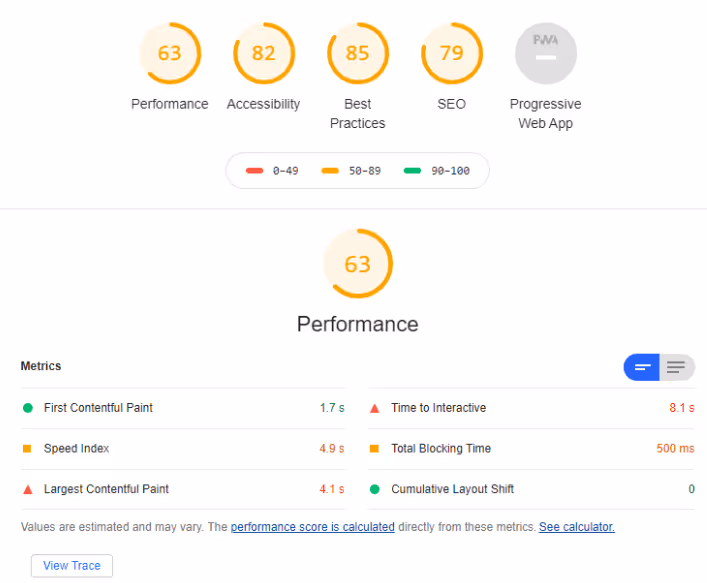The image size is (707, 583).
Task: Jump to the Performance score gauge 63 at top
Action: (170, 53)
